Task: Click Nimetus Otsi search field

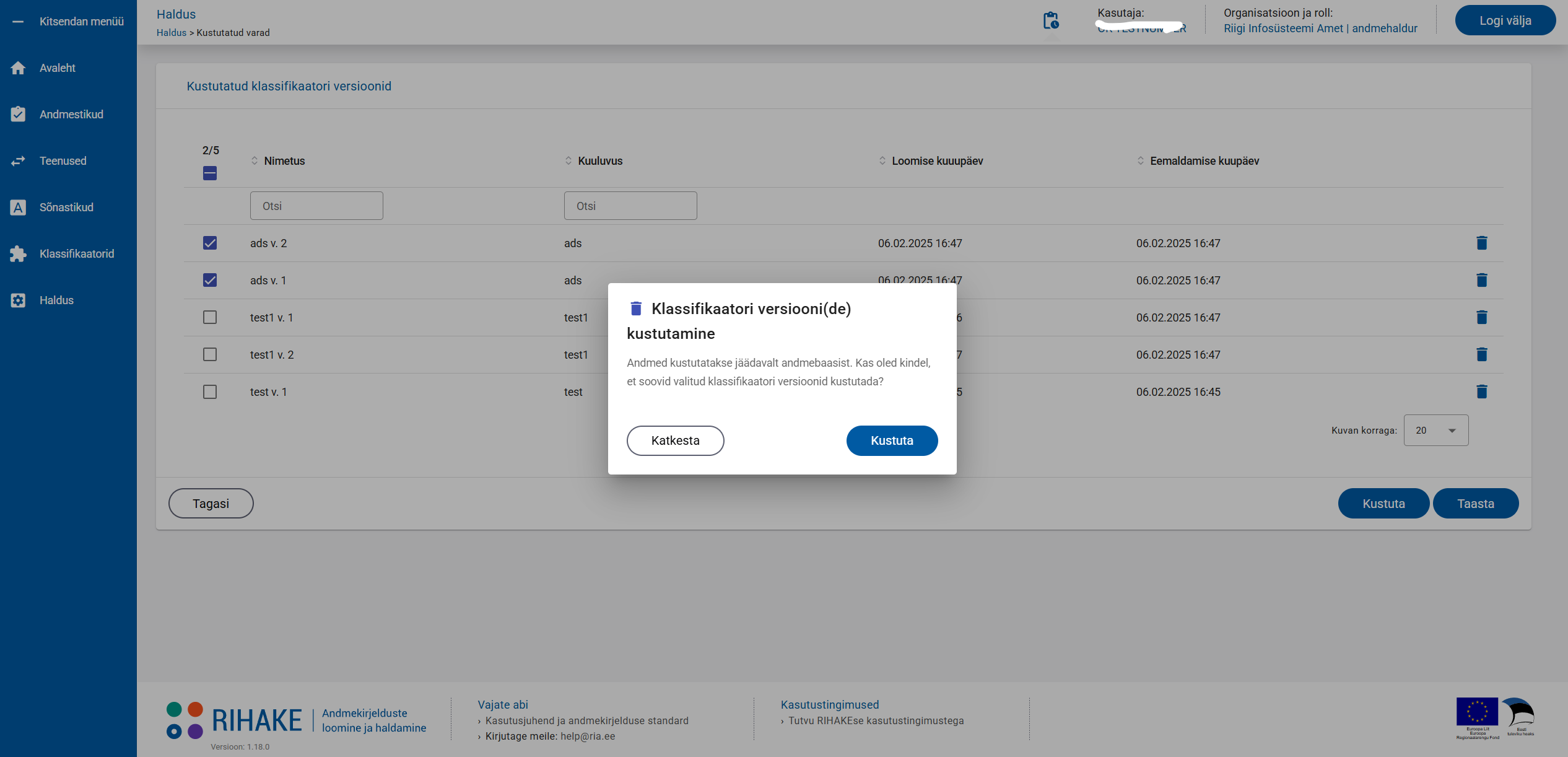Action: click(x=316, y=206)
